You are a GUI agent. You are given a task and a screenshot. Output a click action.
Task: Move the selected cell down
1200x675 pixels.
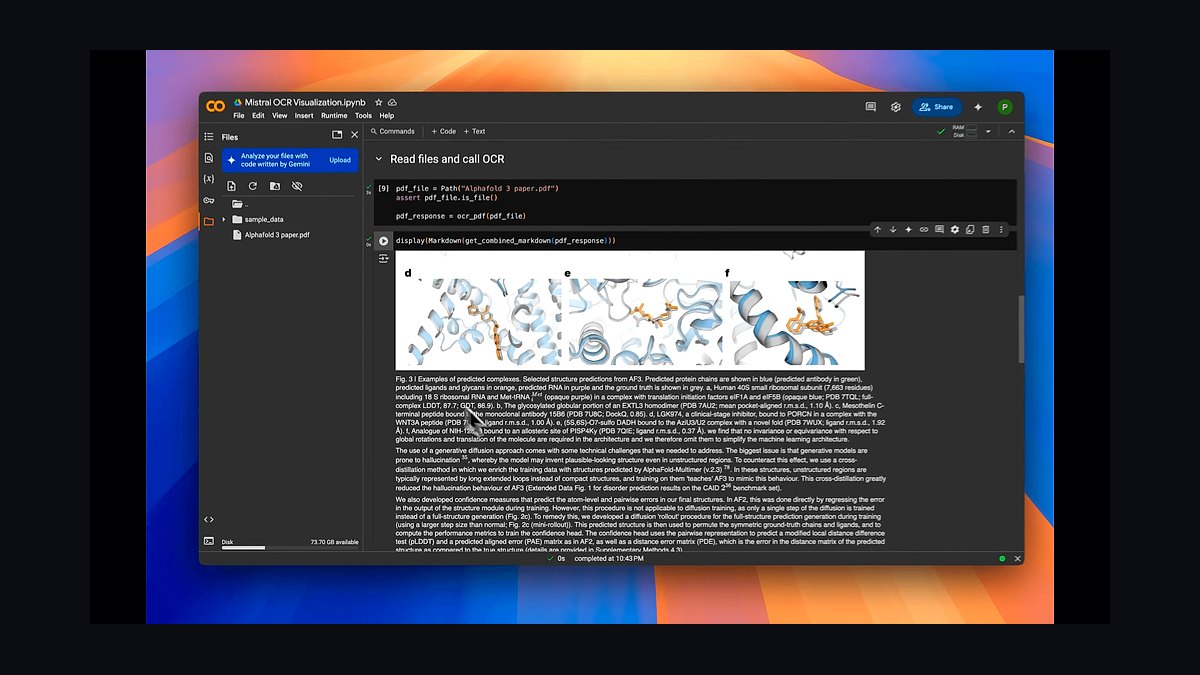click(893, 230)
